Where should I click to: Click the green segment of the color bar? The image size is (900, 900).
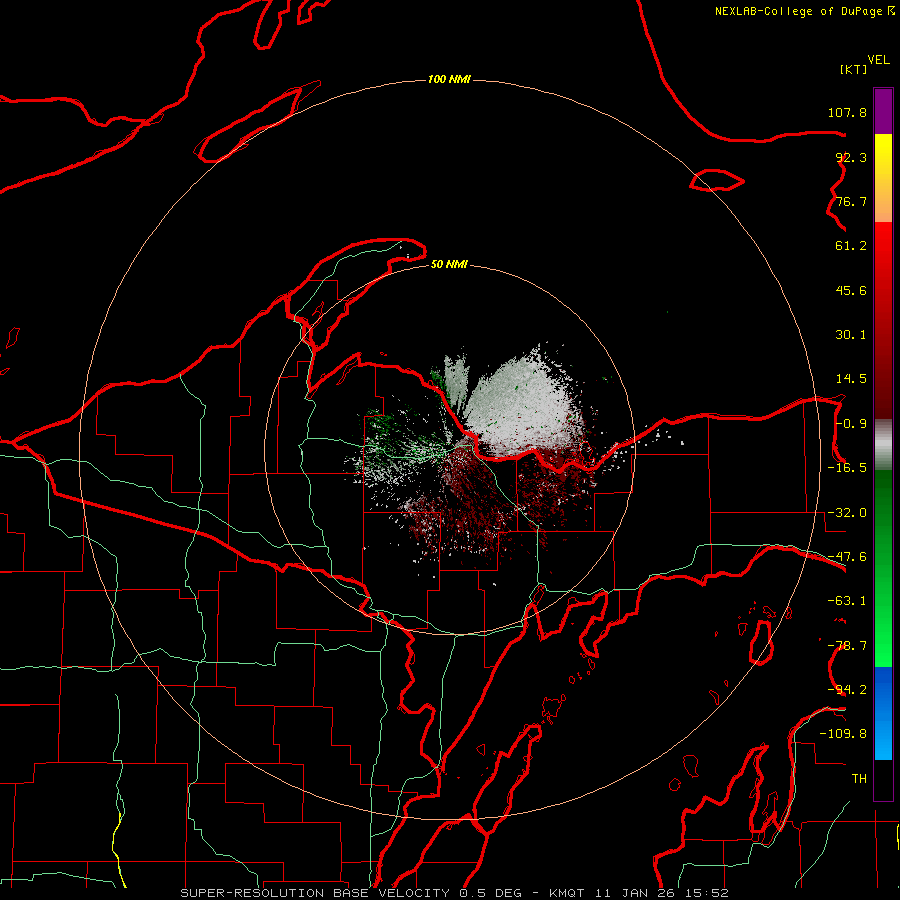[x=883, y=568]
